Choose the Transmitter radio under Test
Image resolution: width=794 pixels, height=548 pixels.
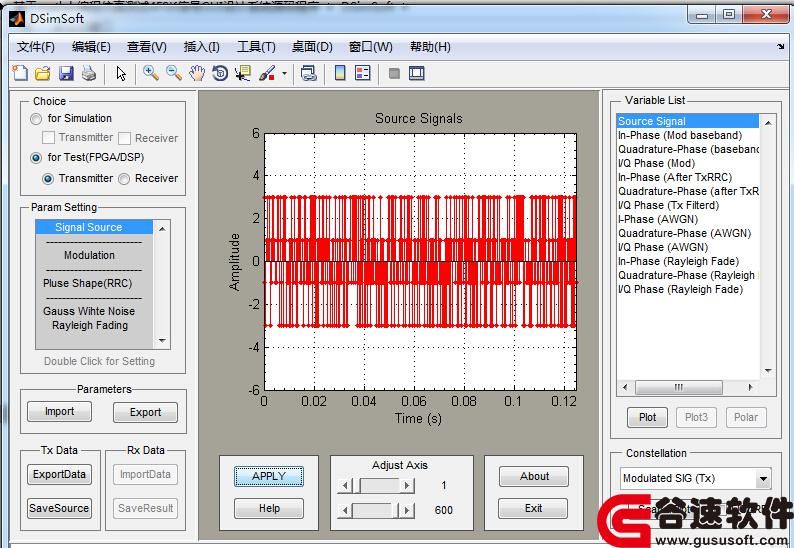pos(48,179)
